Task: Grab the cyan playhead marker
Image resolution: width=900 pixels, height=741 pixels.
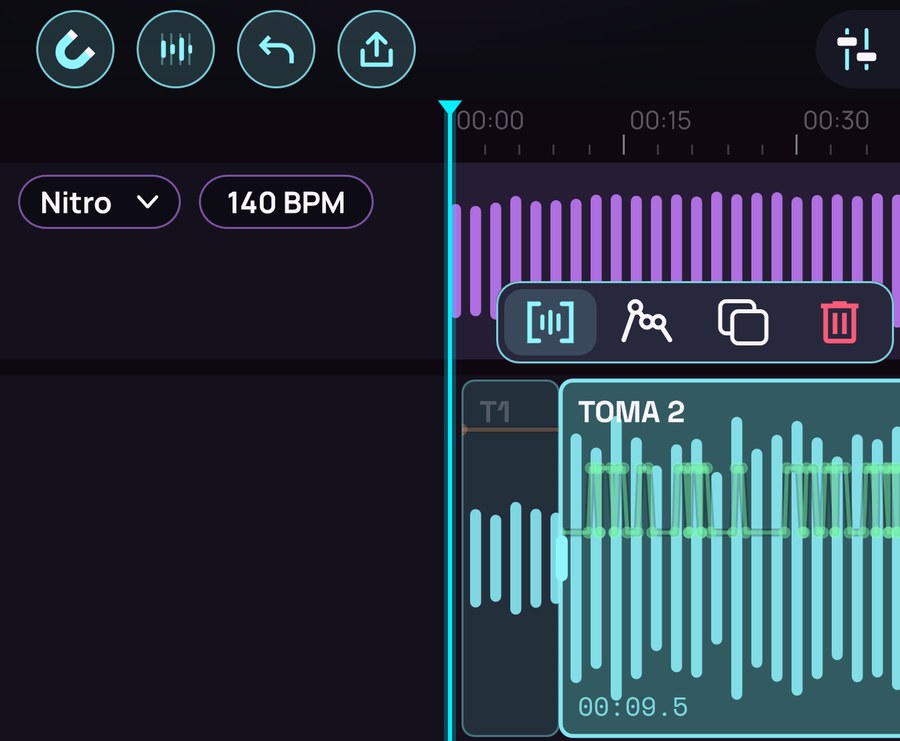Action: [449, 107]
